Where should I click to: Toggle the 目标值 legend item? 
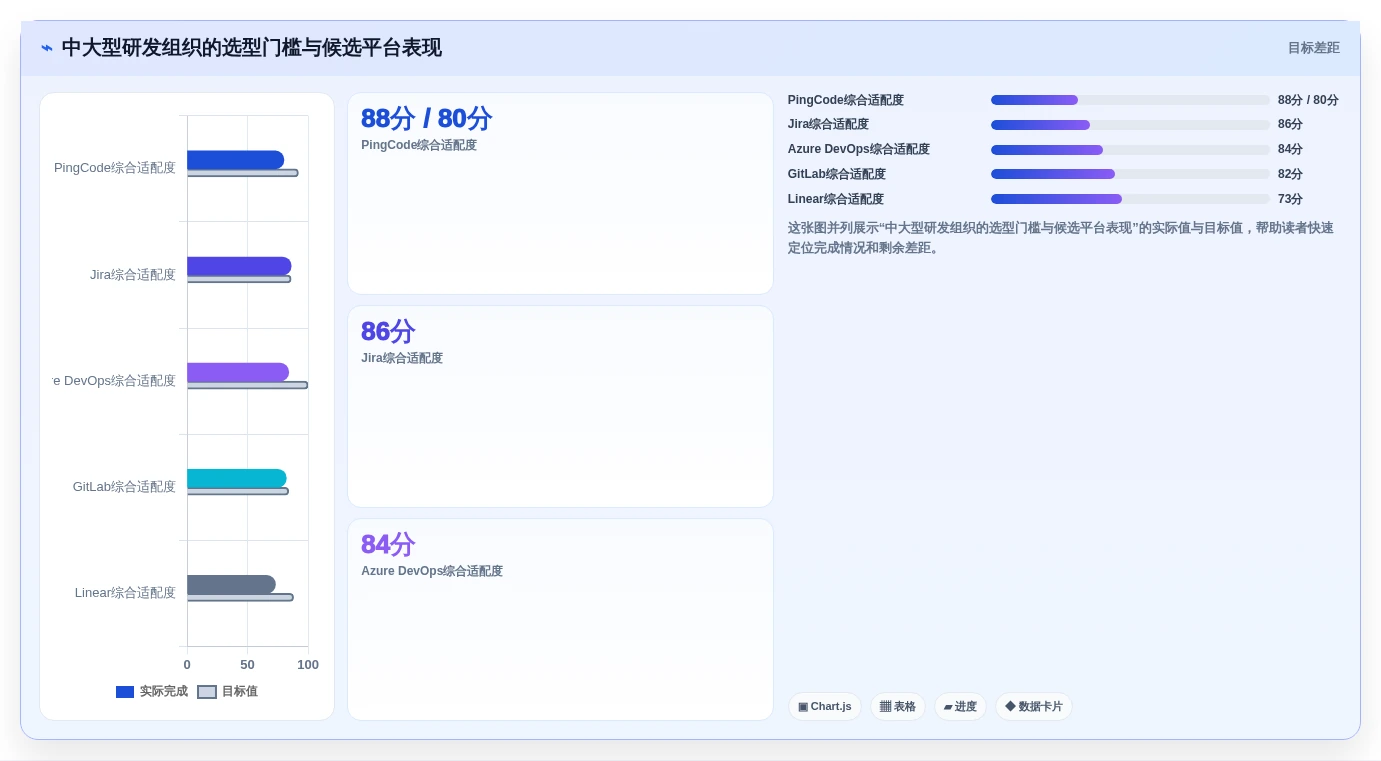[227, 691]
